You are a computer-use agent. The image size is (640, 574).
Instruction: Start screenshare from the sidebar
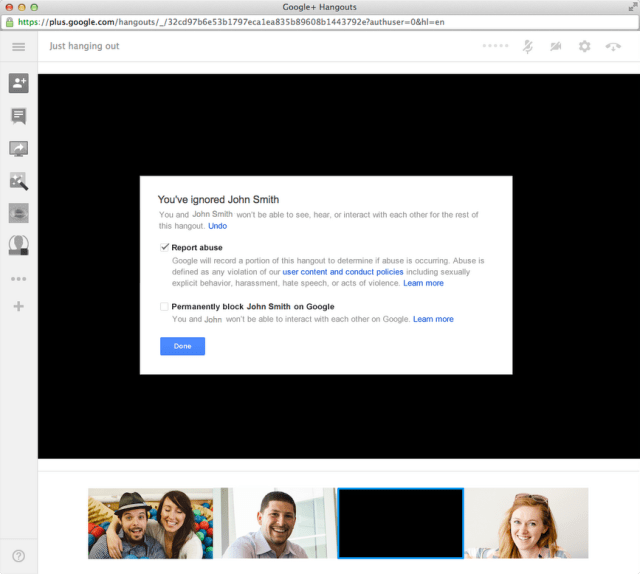(18, 149)
